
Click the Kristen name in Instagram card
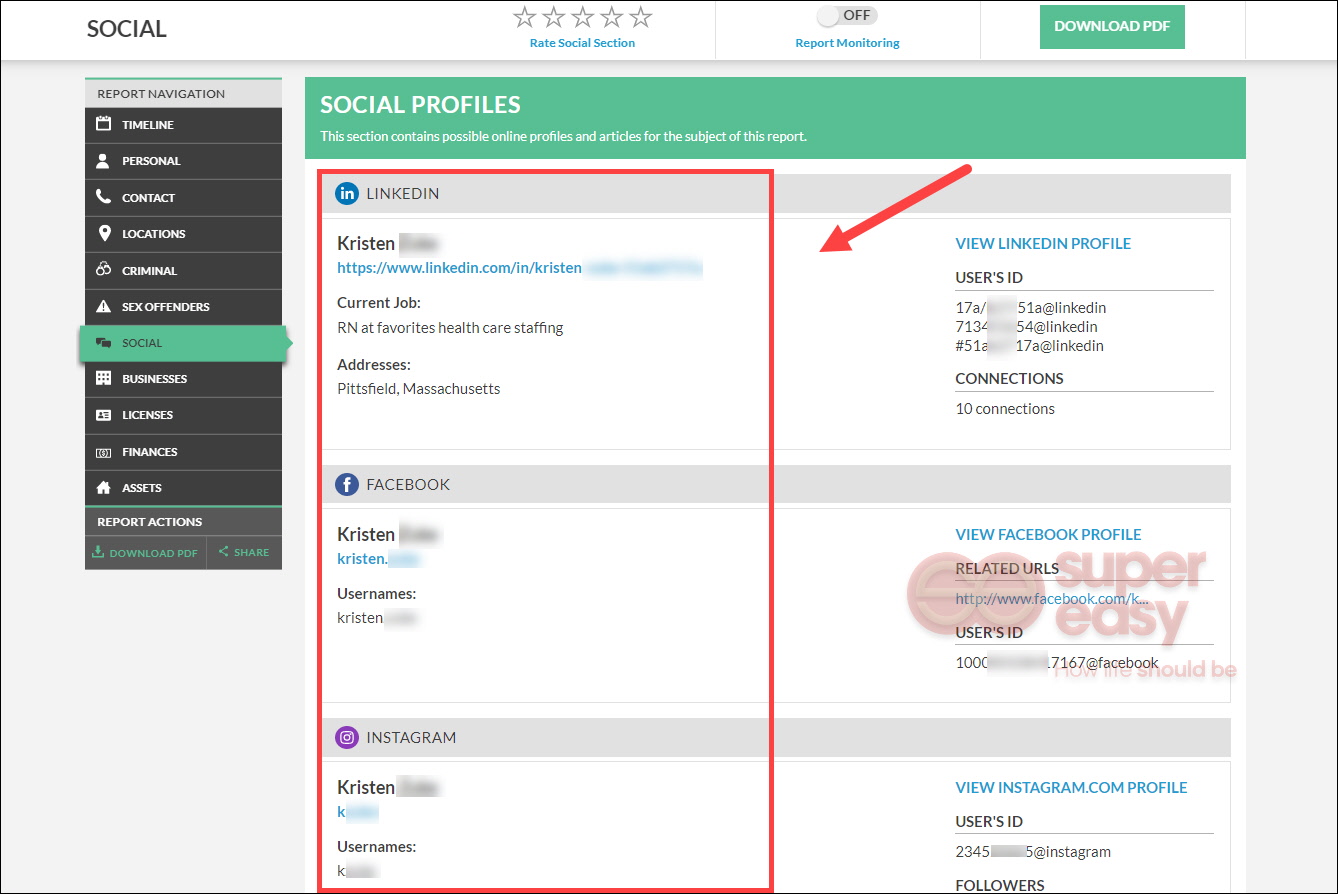click(x=389, y=787)
